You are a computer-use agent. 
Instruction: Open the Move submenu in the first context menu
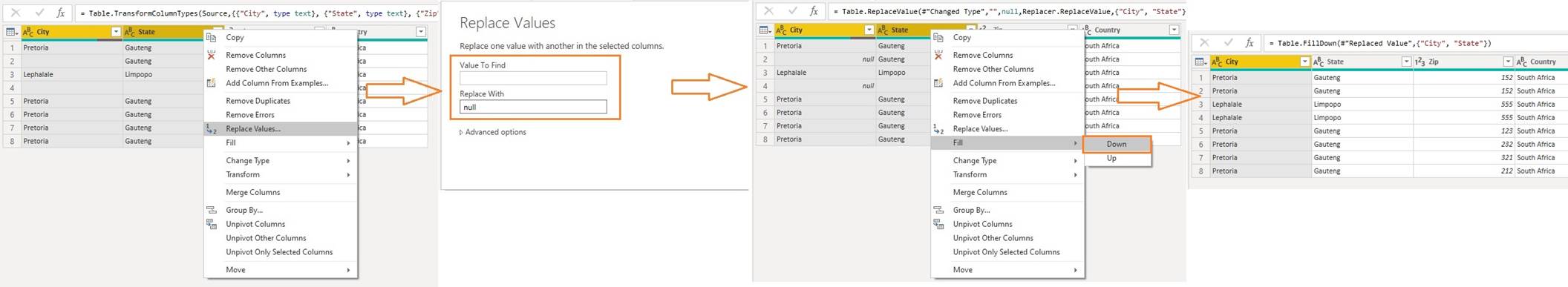(281, 270)
